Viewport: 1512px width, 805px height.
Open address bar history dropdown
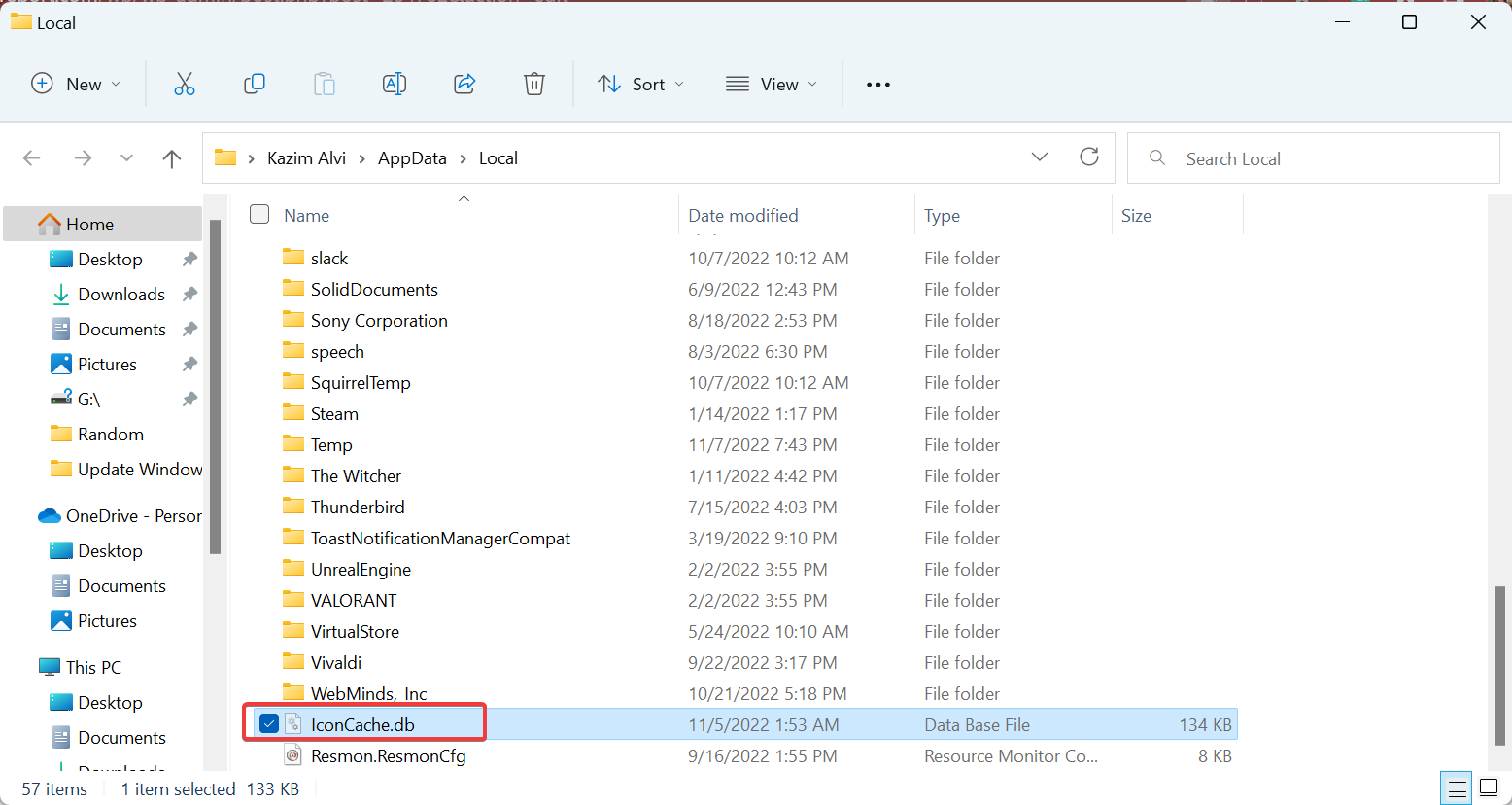[x=1040, y=157]
